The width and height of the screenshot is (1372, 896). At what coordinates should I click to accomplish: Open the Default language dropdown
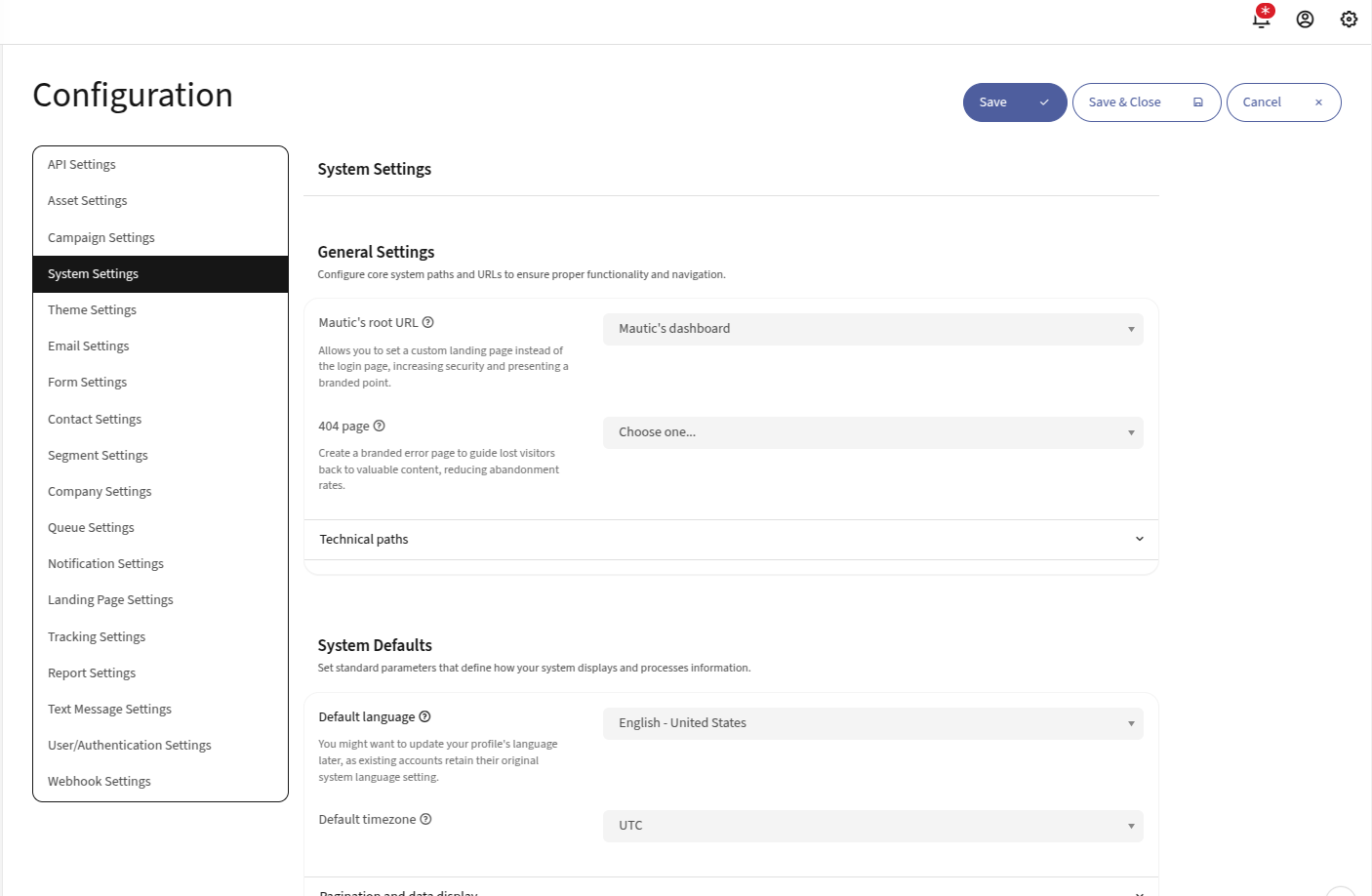(x=871, y=723)
